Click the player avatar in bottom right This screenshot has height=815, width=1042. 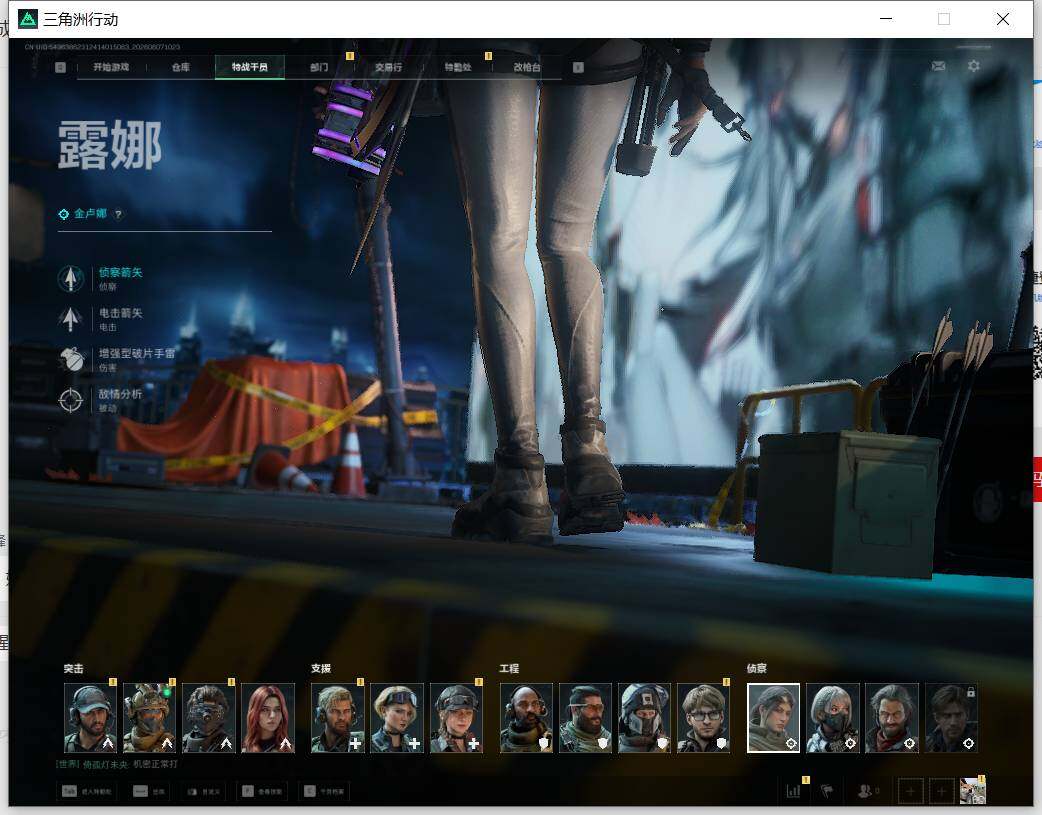pyautogui.click(x=972, y=791)
